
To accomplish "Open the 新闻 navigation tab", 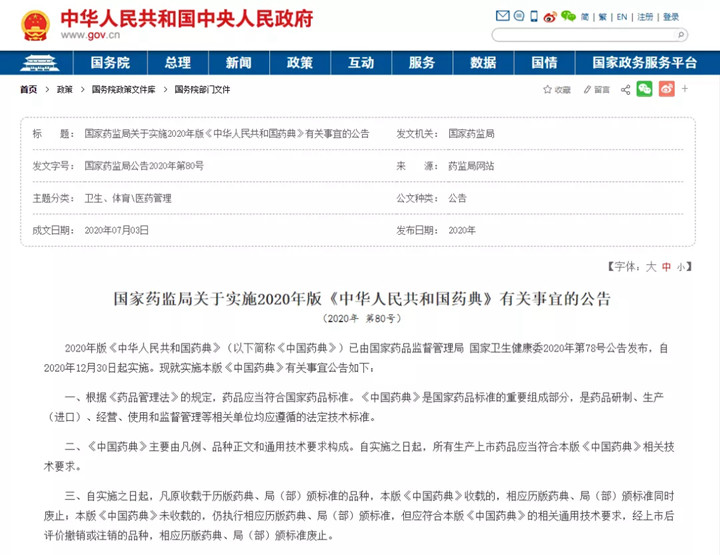I will pyautogui.click(x=239, y=63).
